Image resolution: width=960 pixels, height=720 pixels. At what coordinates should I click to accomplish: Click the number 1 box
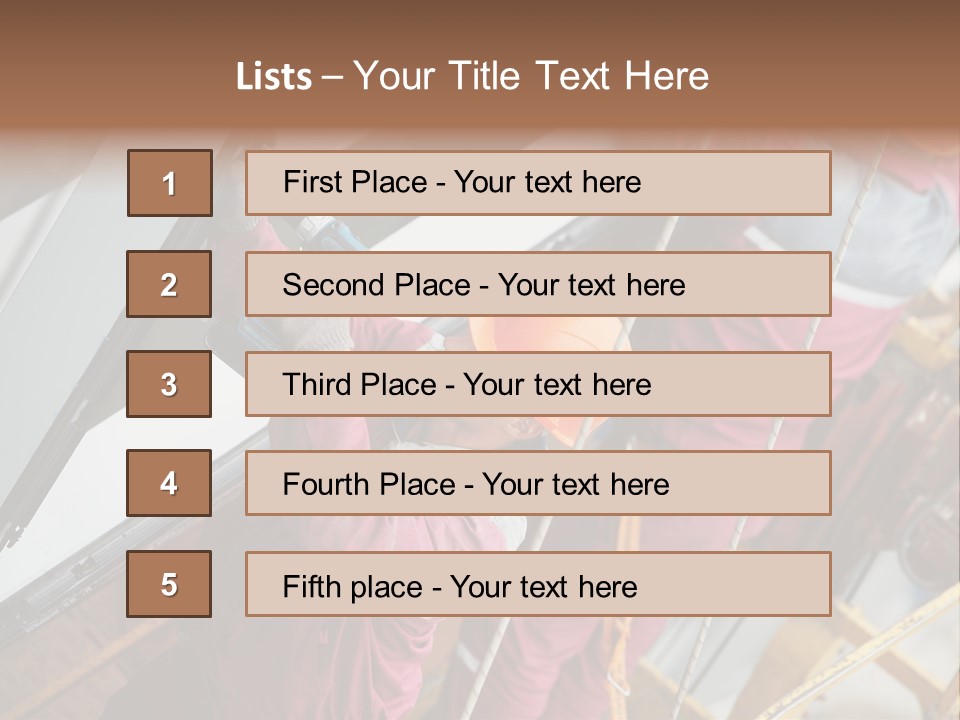tap(170, 183)
